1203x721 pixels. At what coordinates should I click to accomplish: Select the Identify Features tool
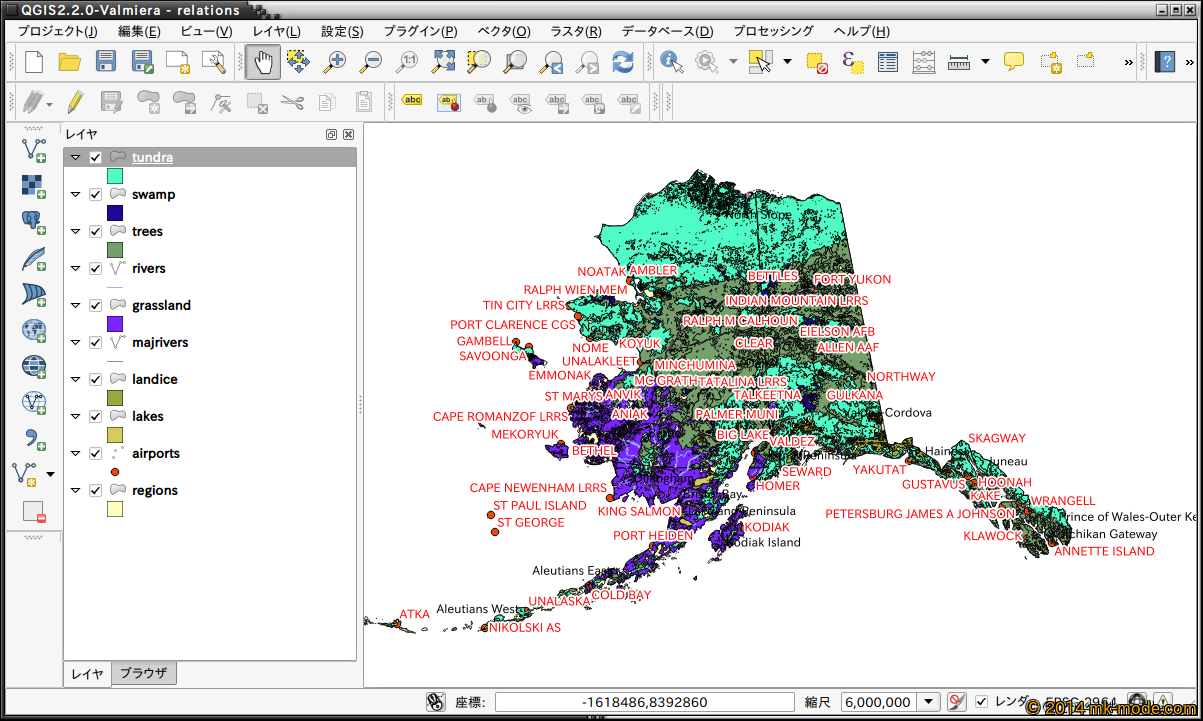671,62
